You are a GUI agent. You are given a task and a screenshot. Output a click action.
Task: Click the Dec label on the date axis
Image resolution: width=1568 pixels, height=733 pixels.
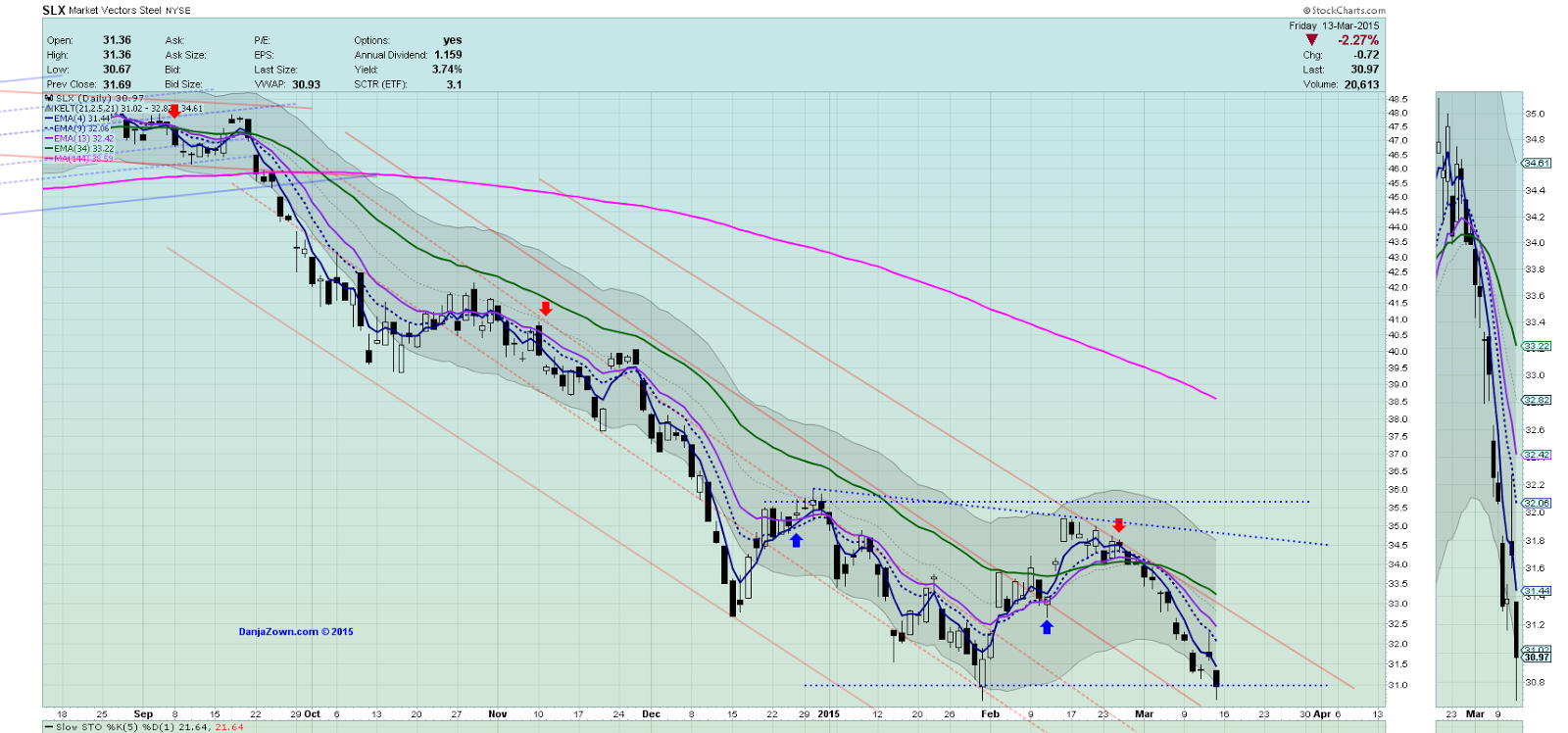651,714
